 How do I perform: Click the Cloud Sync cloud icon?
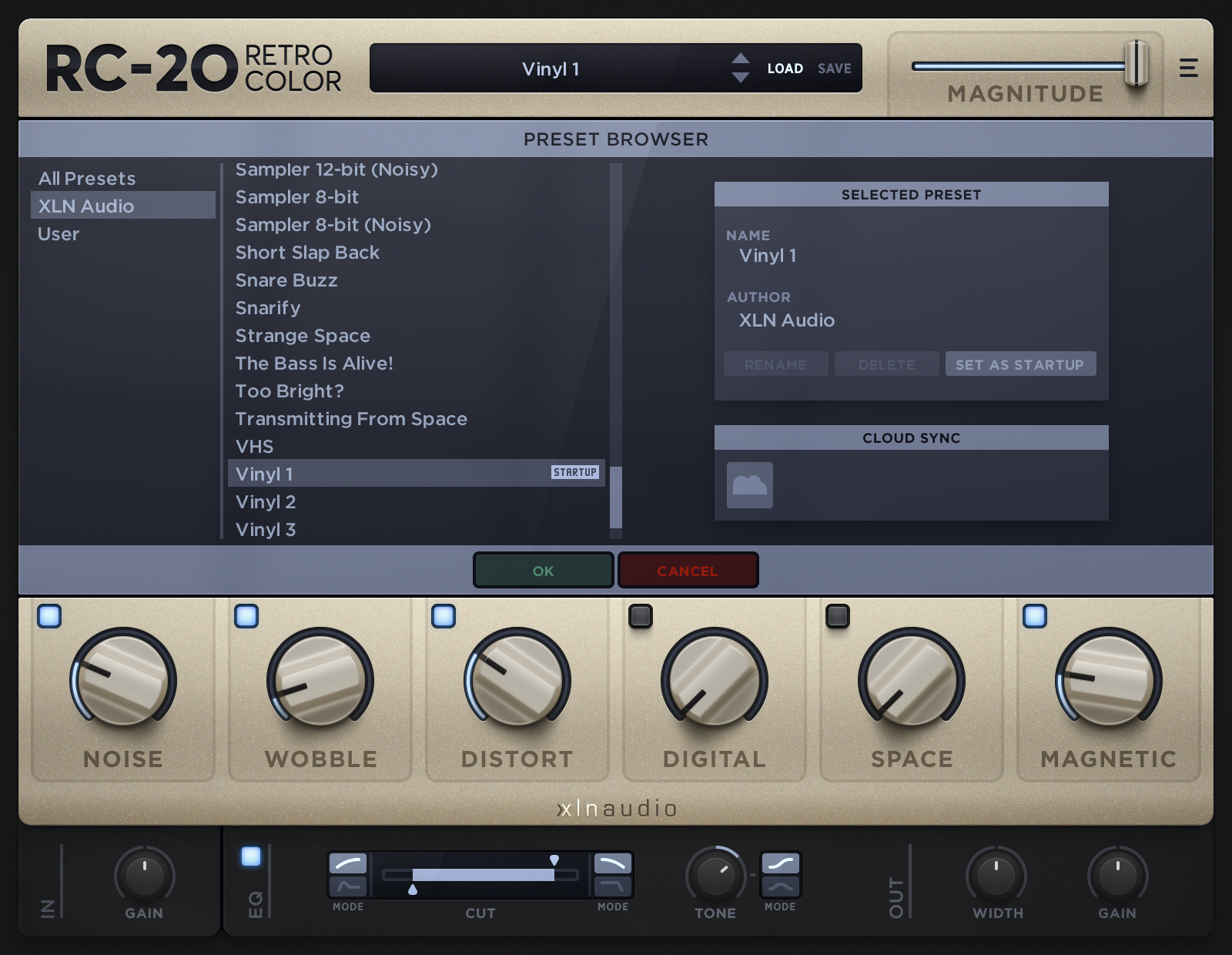click(749, 485)
